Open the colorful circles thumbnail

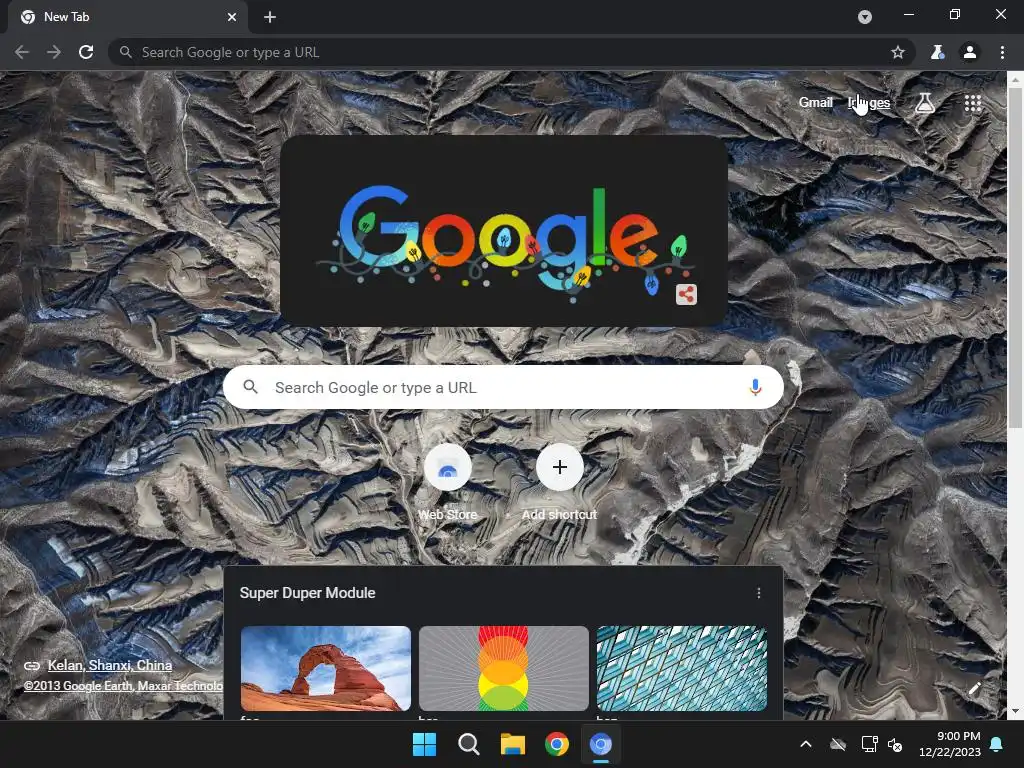click(x=504, y=668)
